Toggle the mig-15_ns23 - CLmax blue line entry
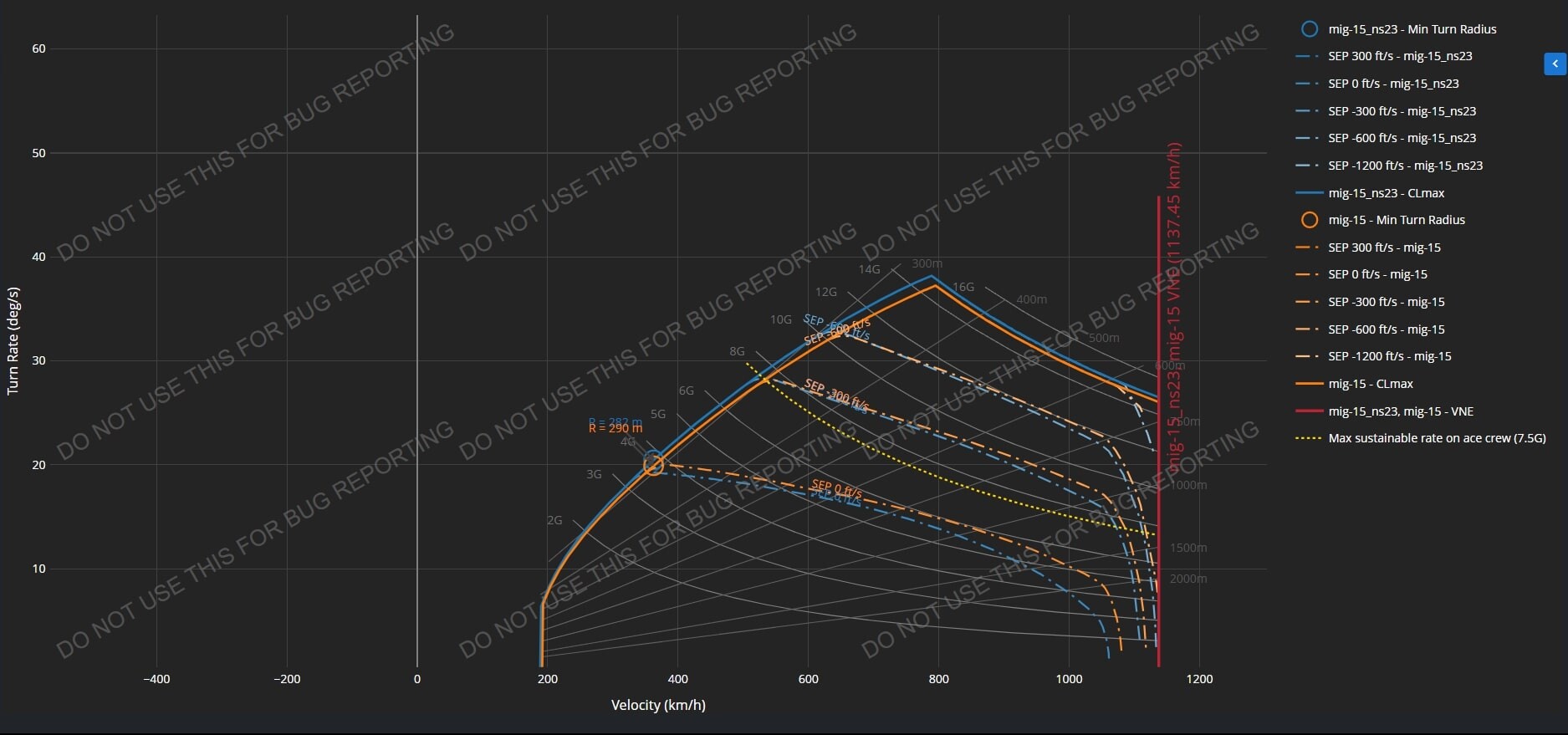Screen dimensions: 1568x735 point(1386,193)
